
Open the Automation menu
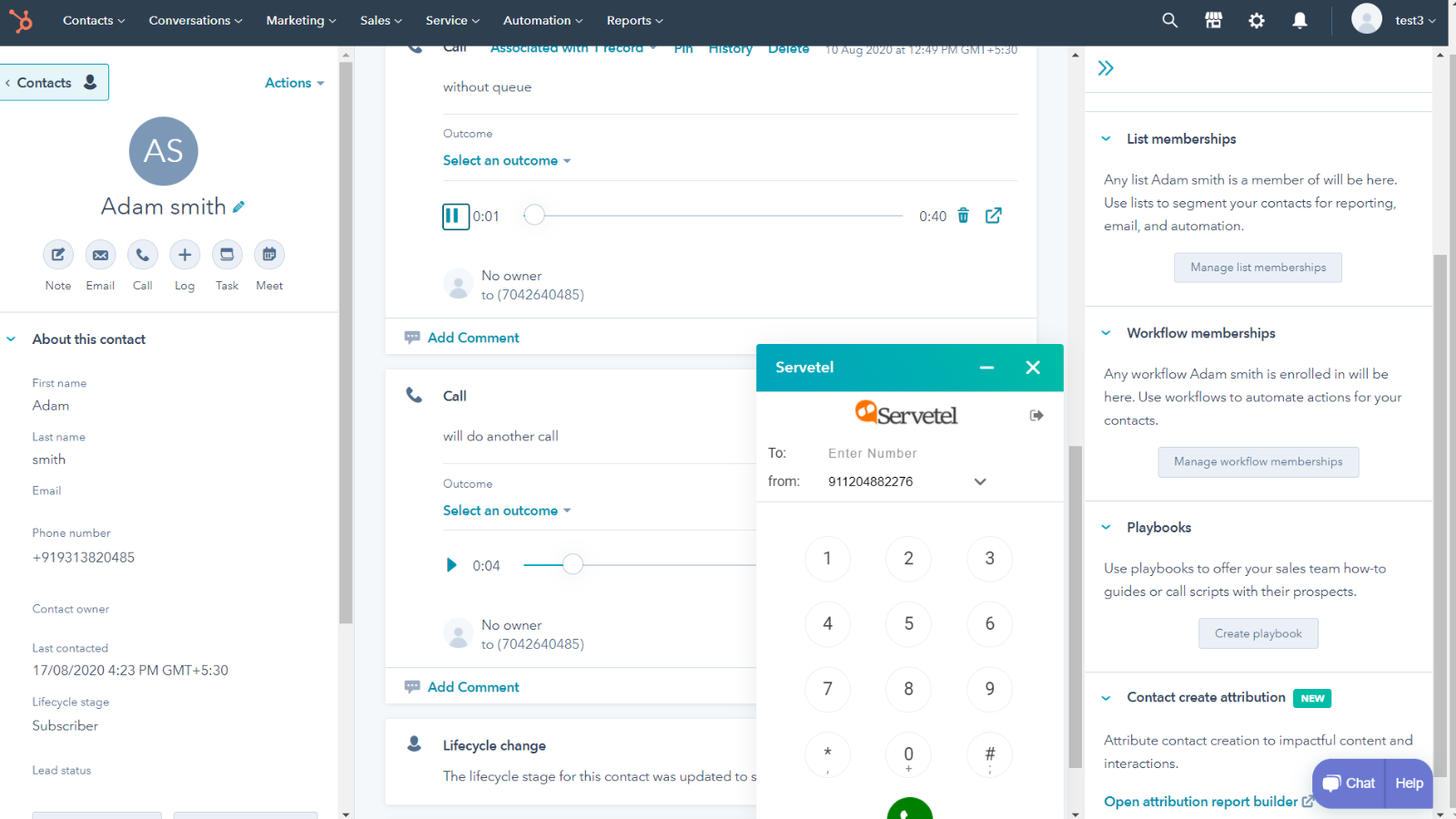tap(543, 20)
